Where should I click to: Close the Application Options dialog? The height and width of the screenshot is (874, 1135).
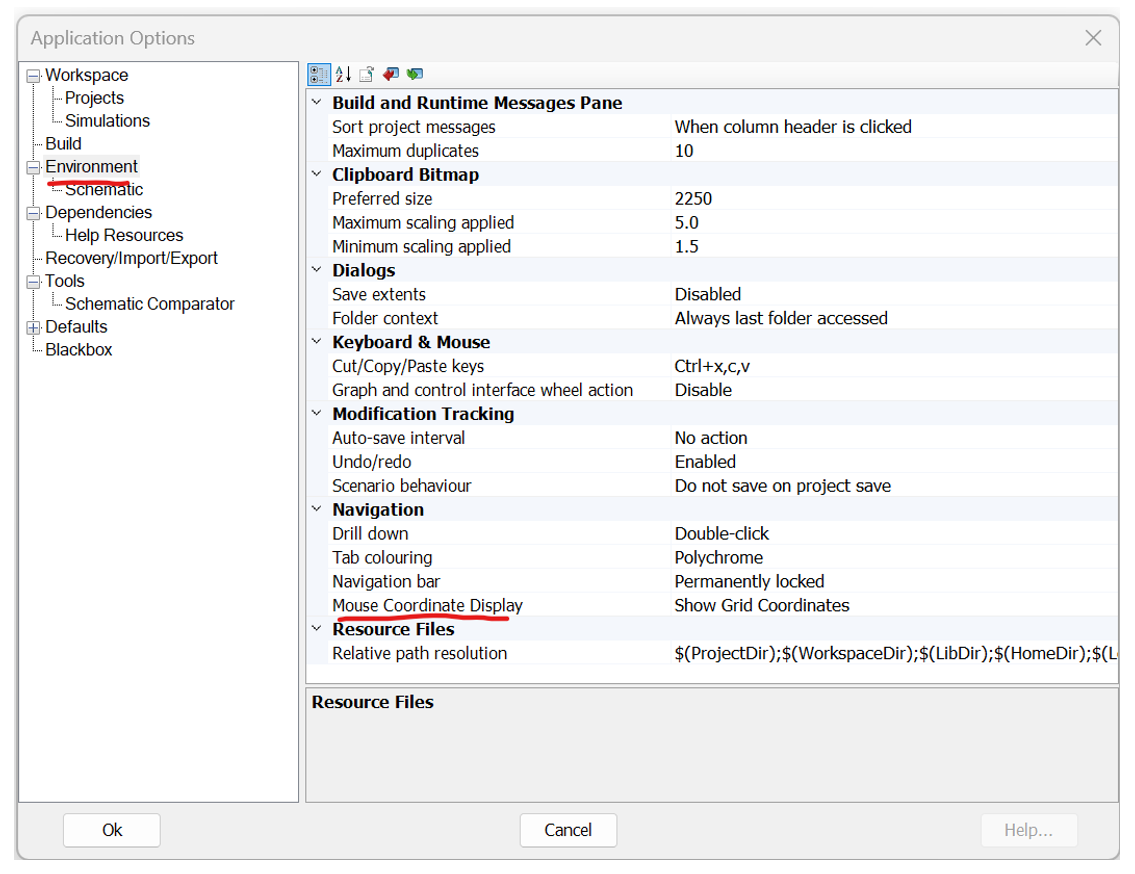tap(1093, 38)
